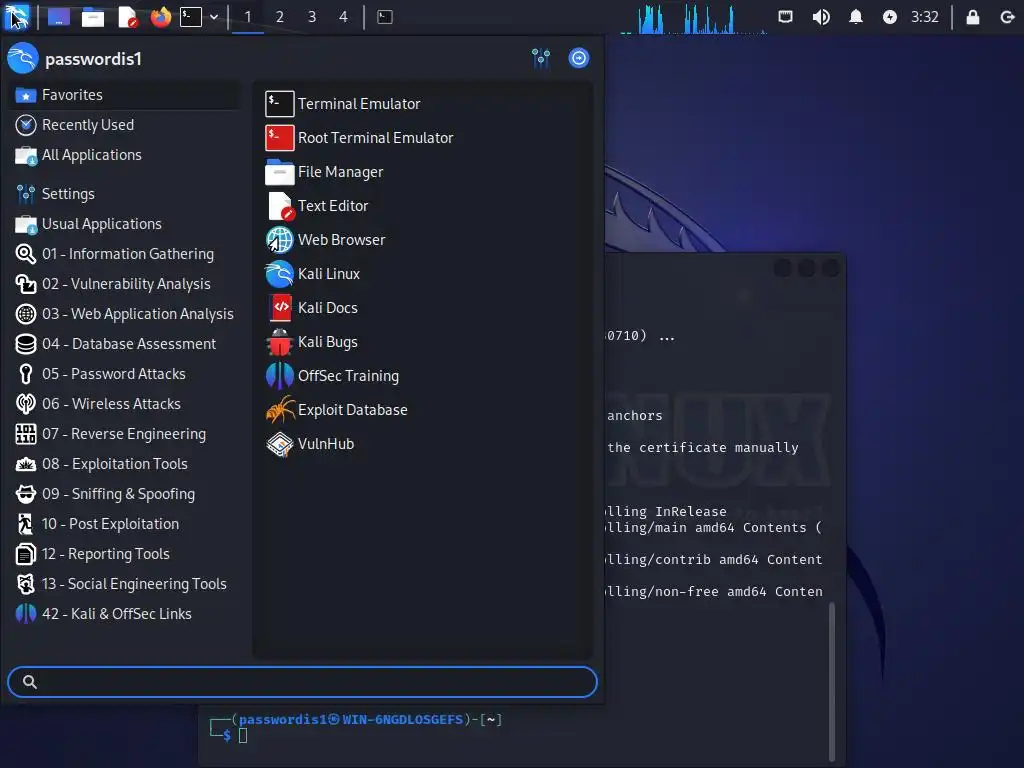
Task: Open VulnHub entry
Action: (x=423, y=443)
